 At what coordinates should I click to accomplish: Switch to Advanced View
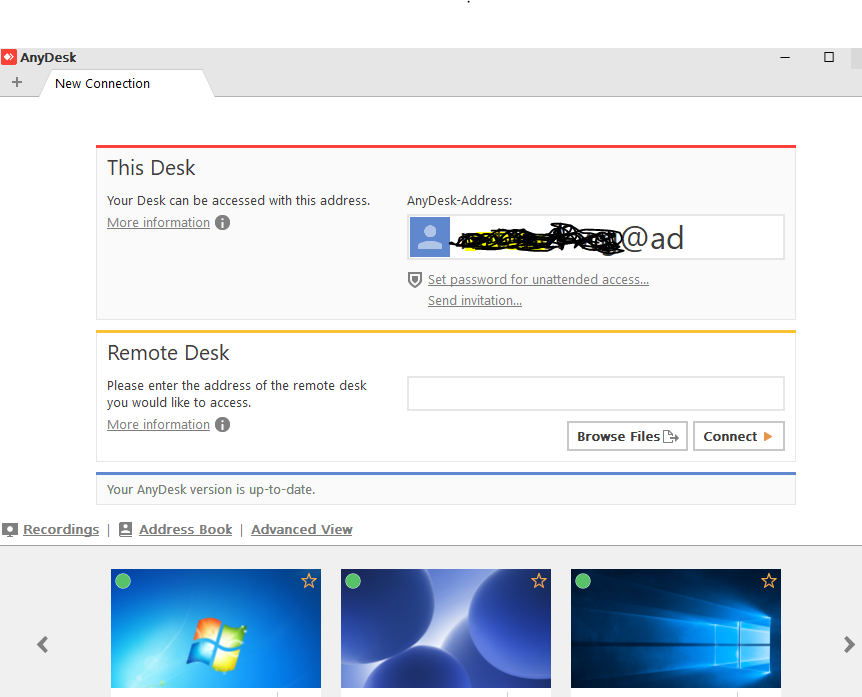(x=302, y=529)
